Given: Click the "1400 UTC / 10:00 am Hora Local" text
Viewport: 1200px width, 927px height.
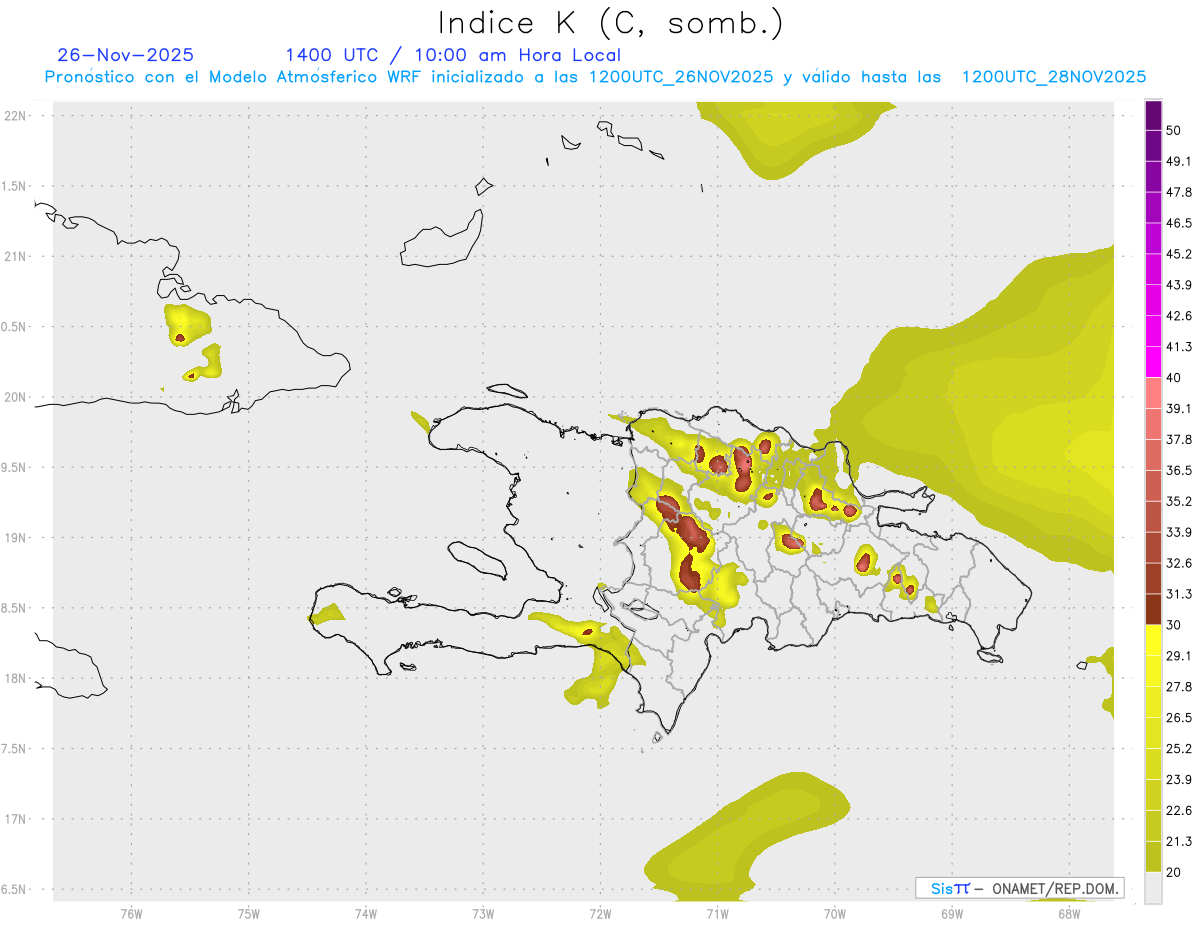Looking at the screenshot, I should 453,55.
